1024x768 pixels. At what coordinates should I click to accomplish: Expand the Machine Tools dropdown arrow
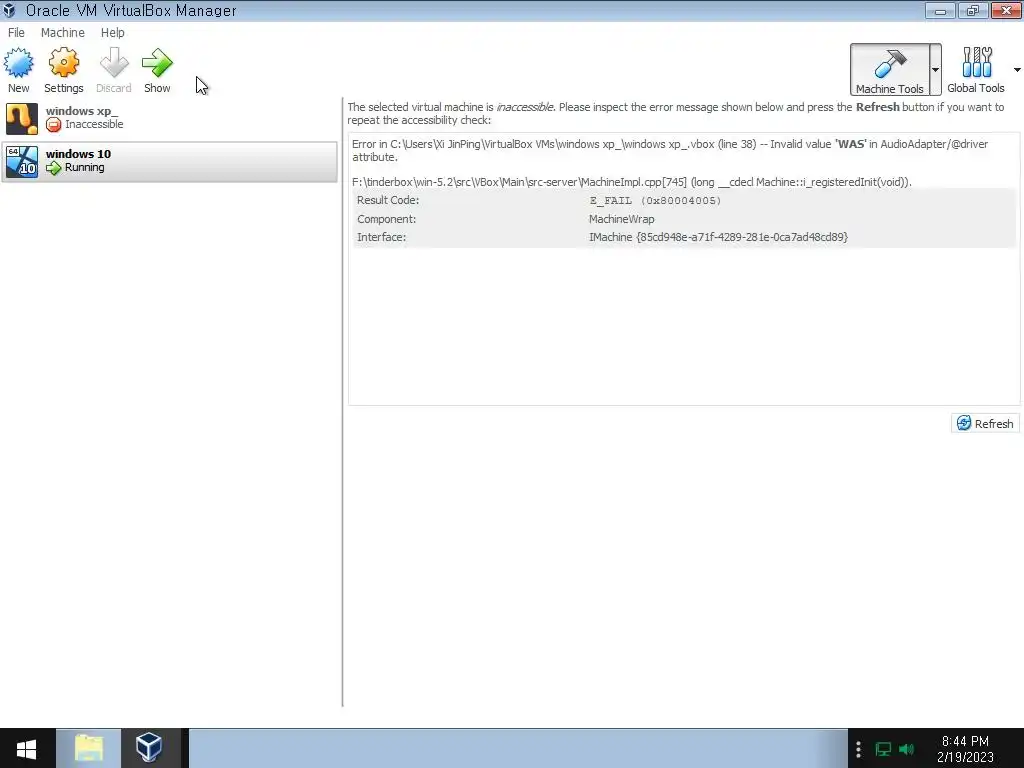pos(935,70)
